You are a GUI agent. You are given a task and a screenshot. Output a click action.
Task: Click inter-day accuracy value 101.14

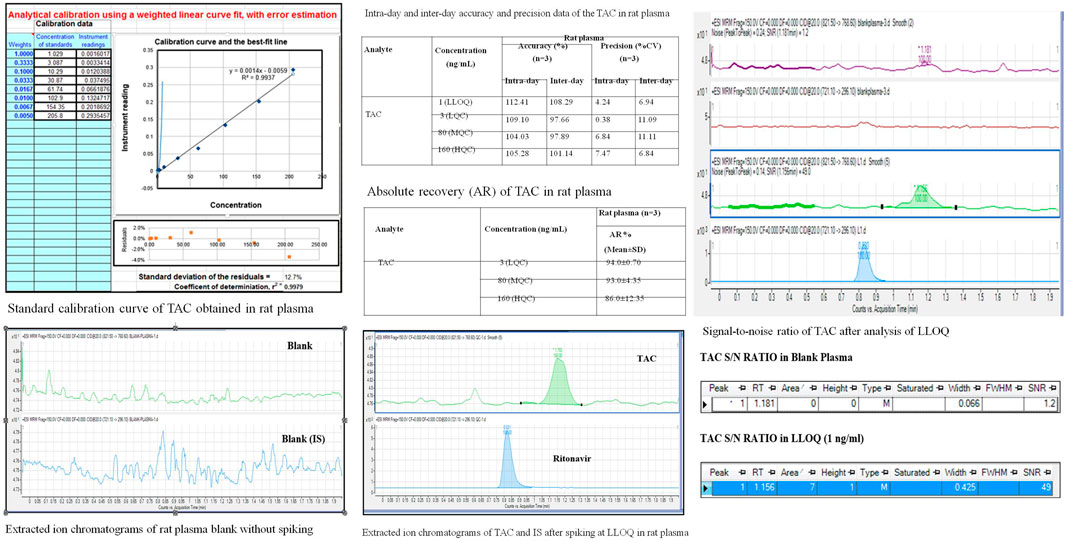(559, 152)
